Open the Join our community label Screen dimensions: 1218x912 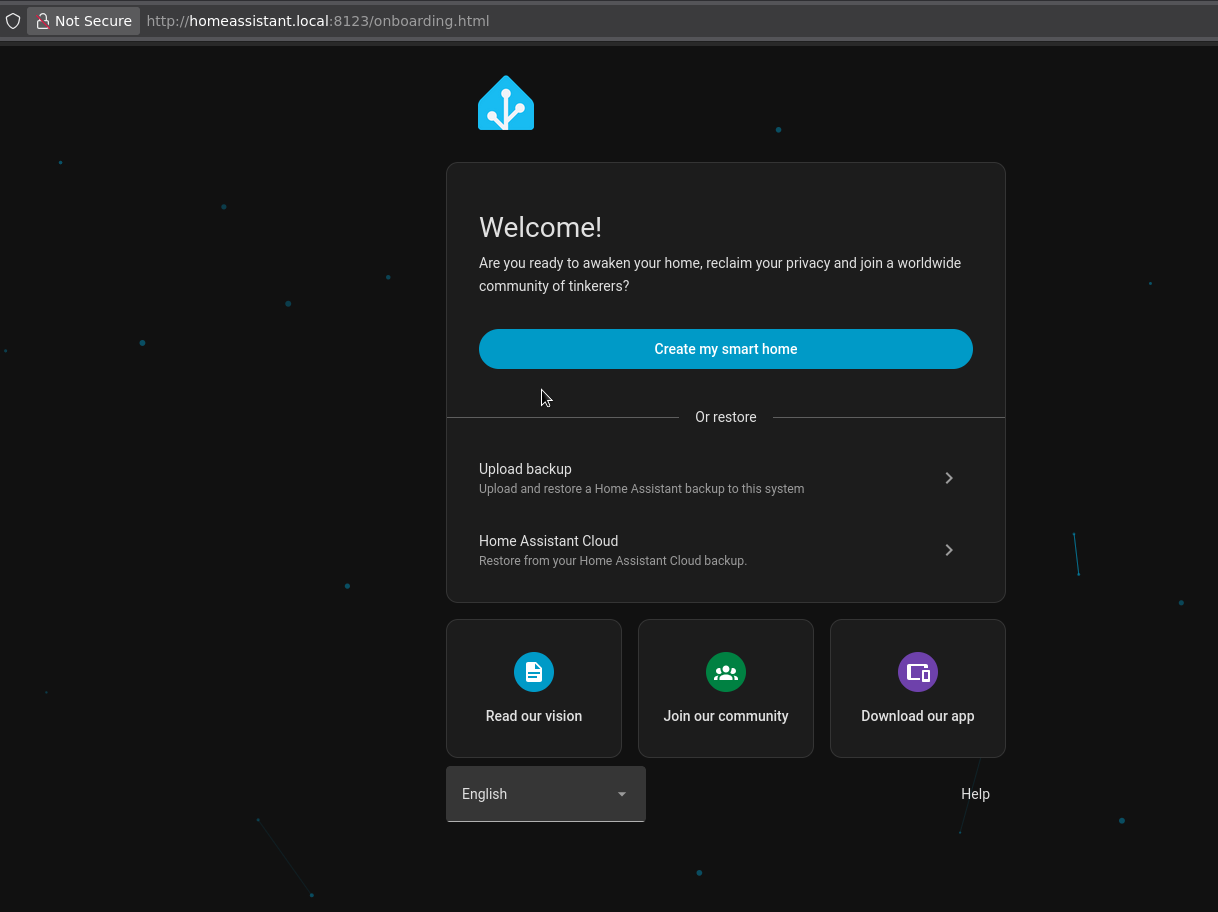[x=726, y=716]
